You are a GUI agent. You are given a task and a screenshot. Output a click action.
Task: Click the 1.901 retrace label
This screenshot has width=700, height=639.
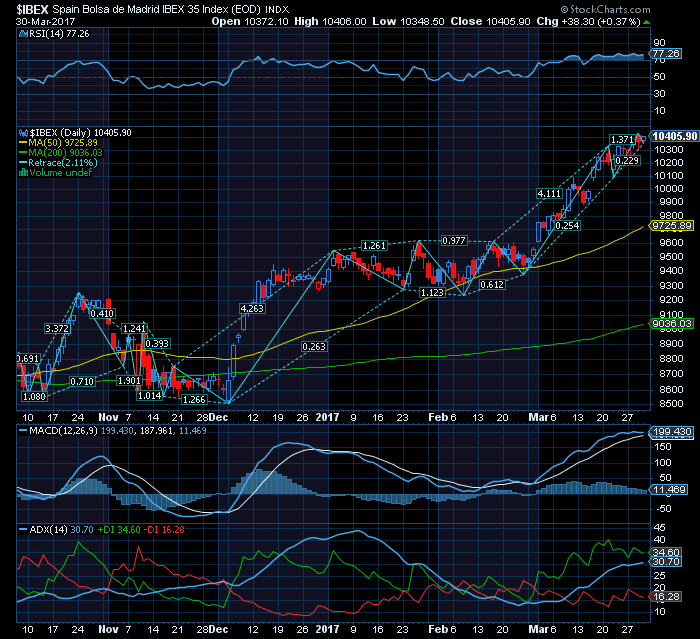[x=129, y=380]
